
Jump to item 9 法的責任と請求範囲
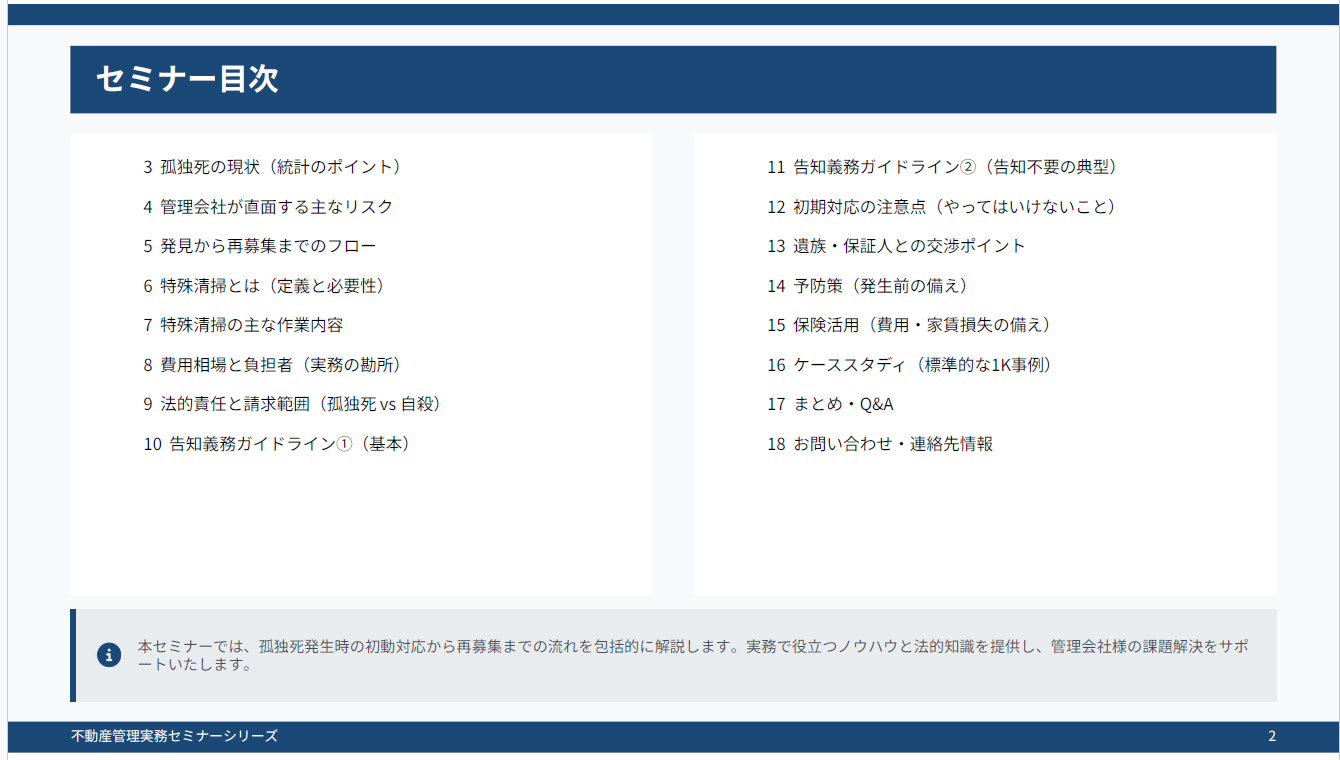[292, 404]
